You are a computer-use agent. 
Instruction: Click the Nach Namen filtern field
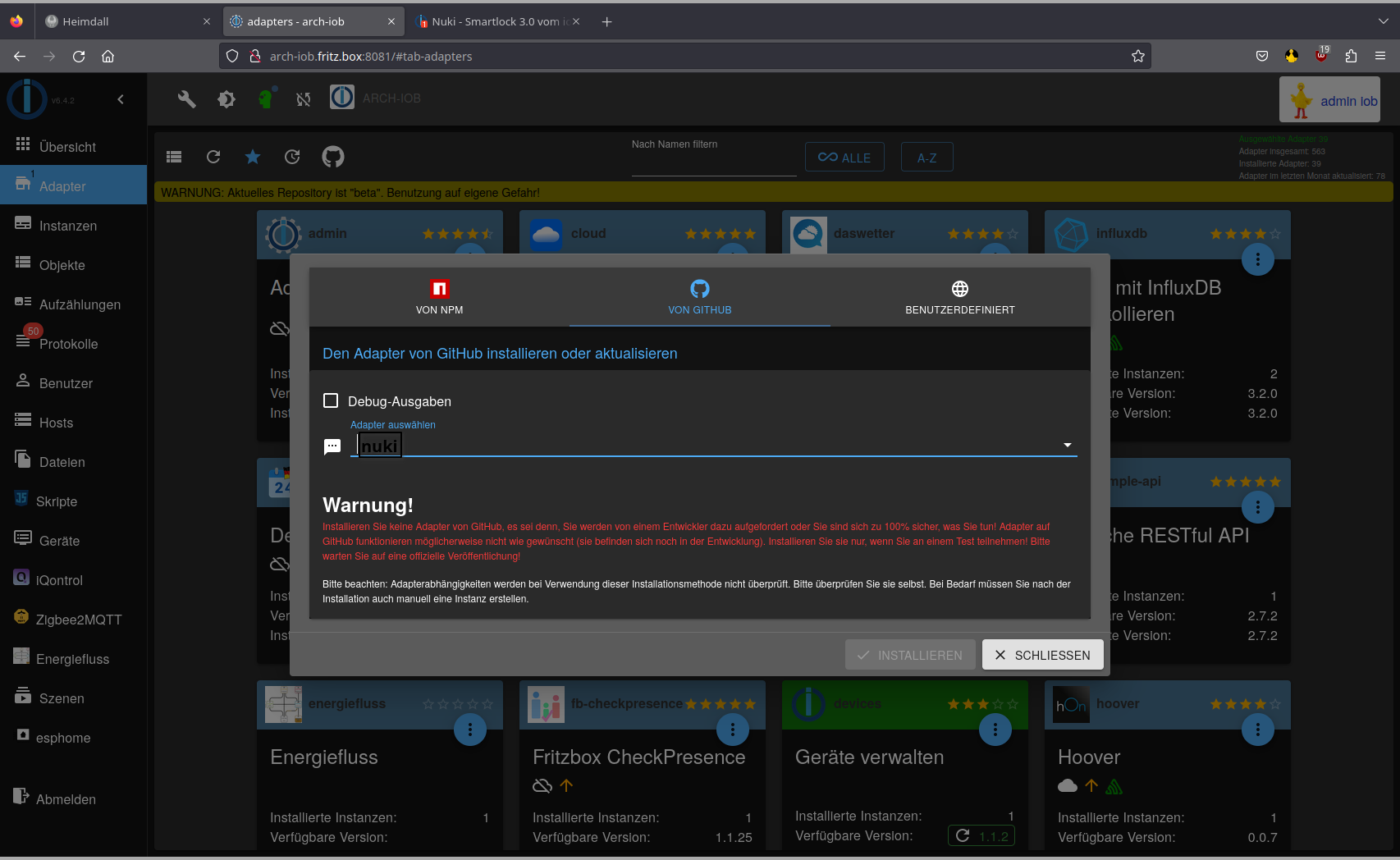tap(714, 162)
